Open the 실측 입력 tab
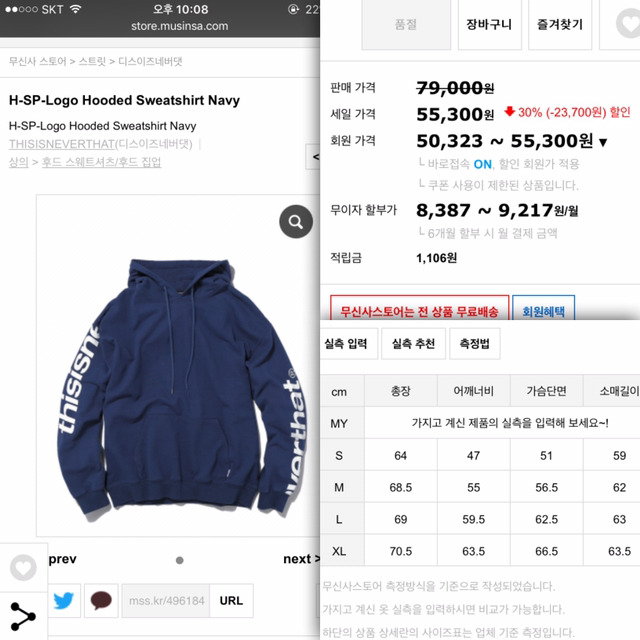The height and width of the screenshot is (640, 640). point(347,344)
